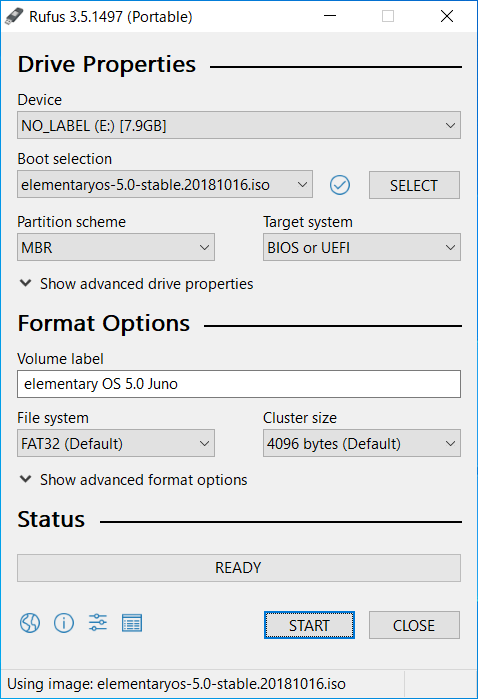Show the log with the list icon
Image resolution: width=478 pixels, height=699 pixels.
click(x=132, y=623)
